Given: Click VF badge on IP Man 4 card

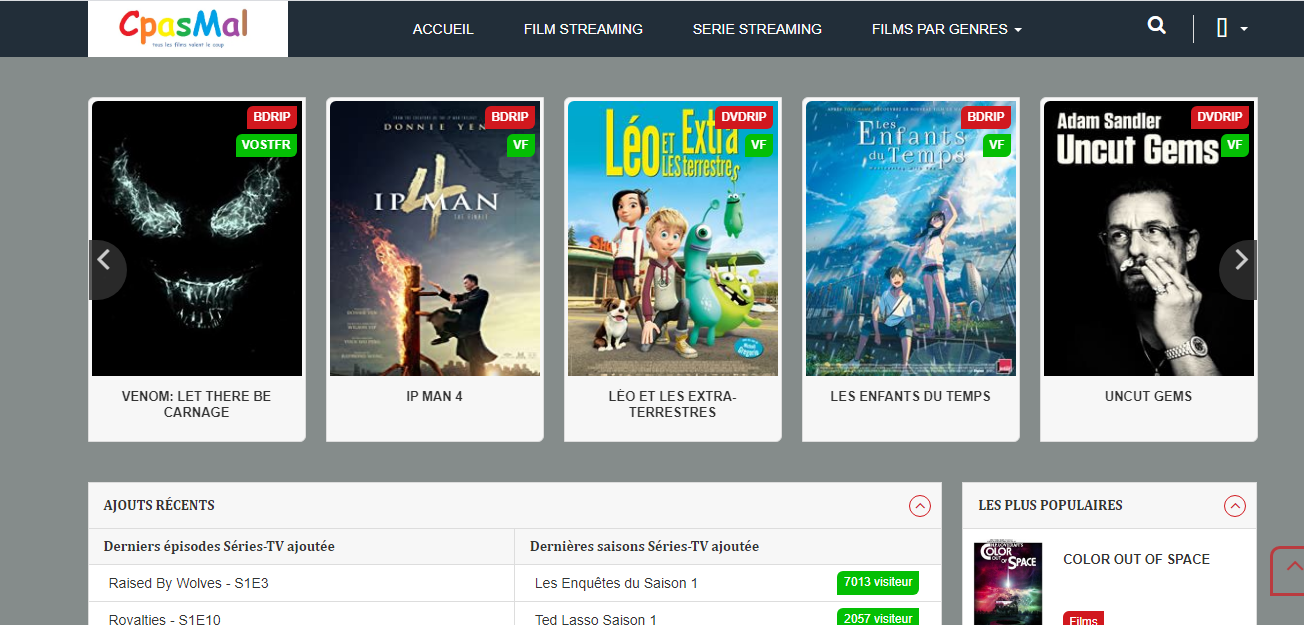Looking at the screenshot, I should tap(520, 145).
